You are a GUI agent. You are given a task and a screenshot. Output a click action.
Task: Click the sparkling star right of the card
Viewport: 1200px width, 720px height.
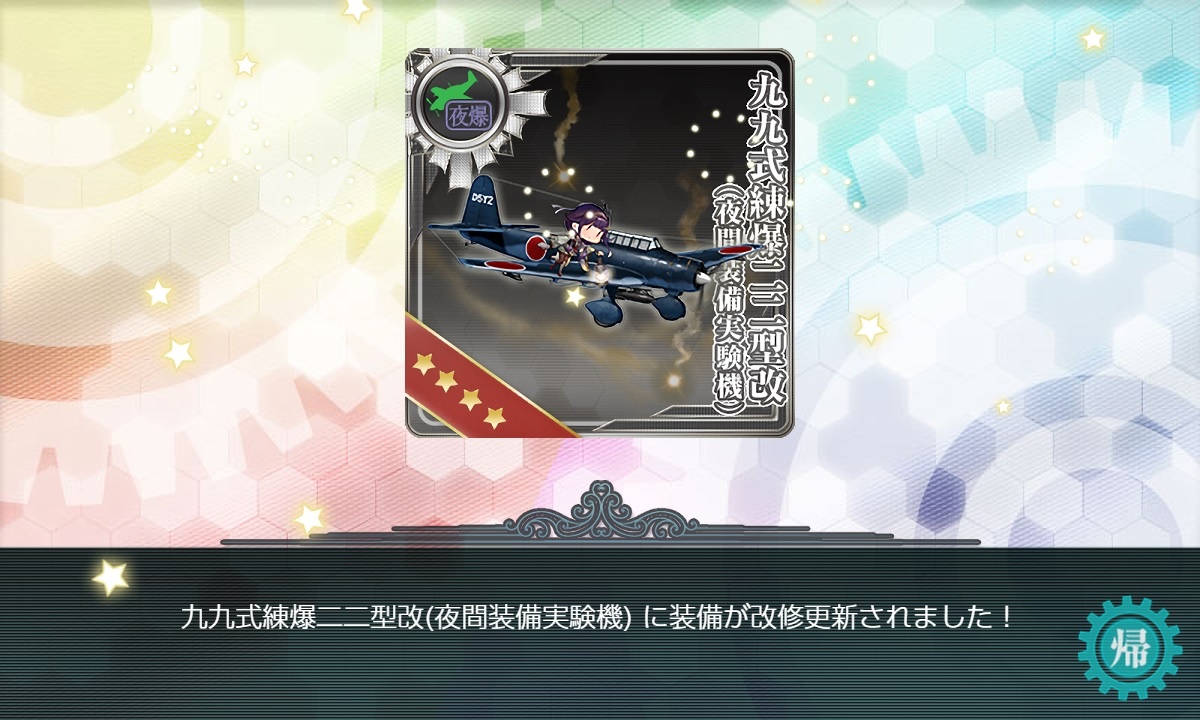point(870,326)
